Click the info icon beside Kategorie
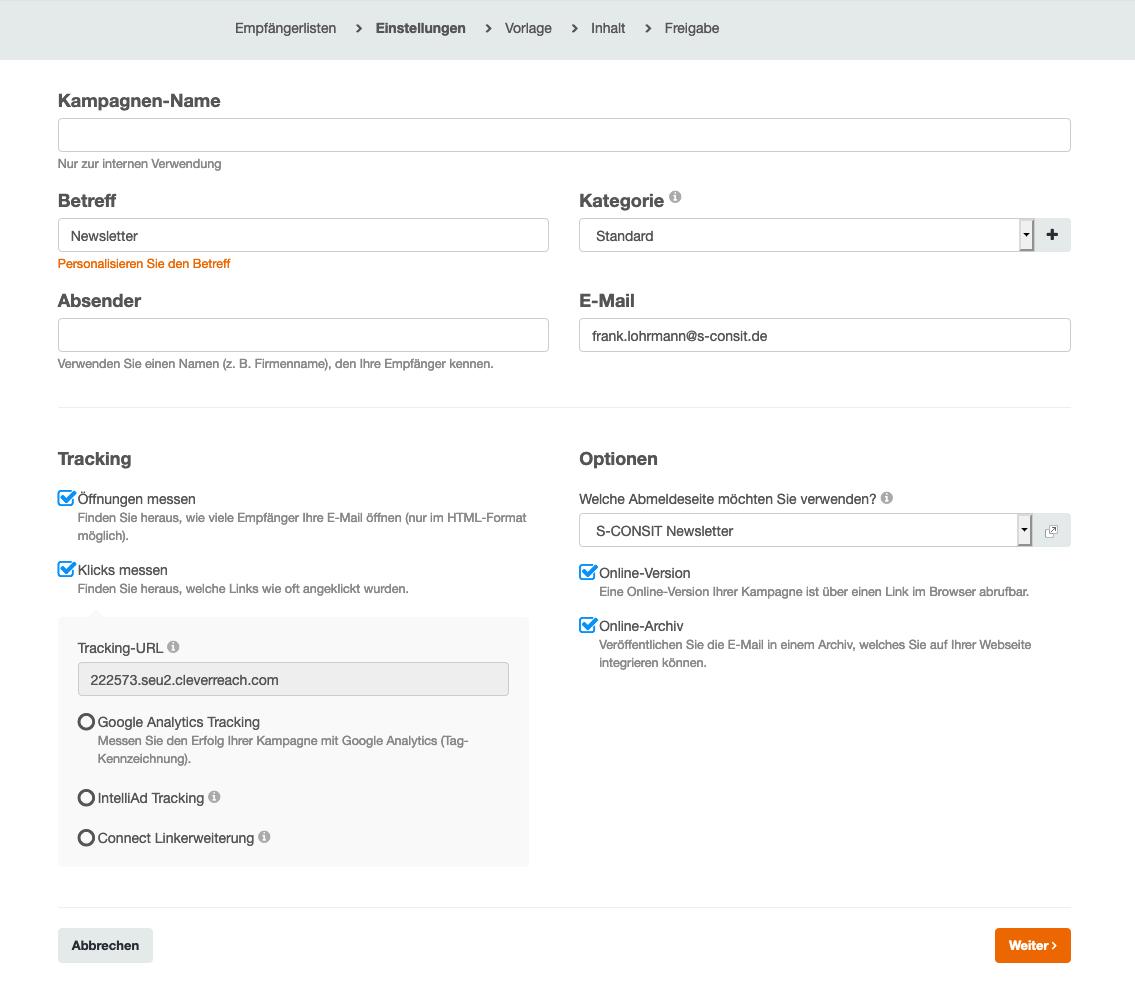The width and height of the screenshot is (1135, 998). click(x=675, y=198)
